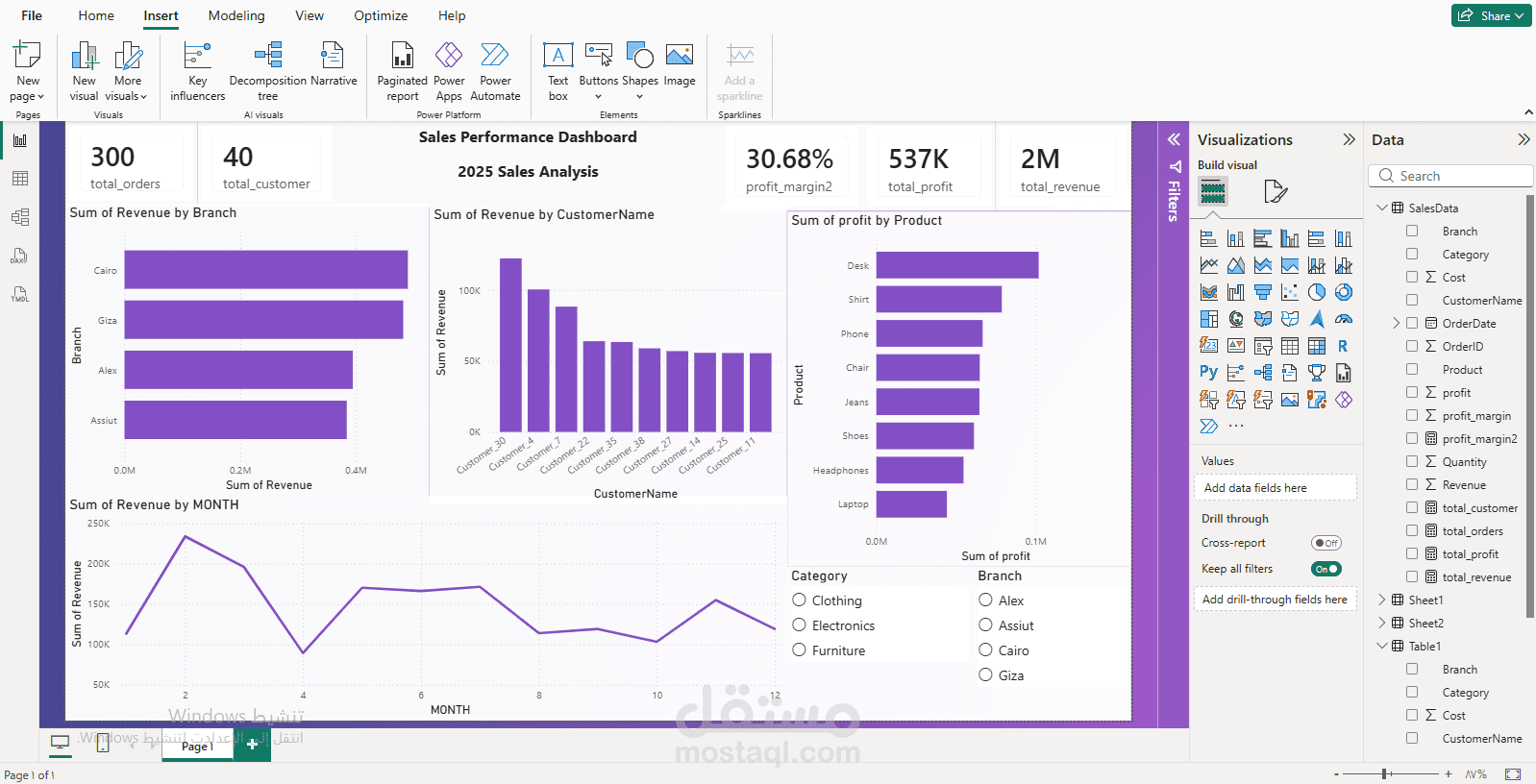Collapse the SalesData table
1536x784 pixels.
[x=1382, y=208]
